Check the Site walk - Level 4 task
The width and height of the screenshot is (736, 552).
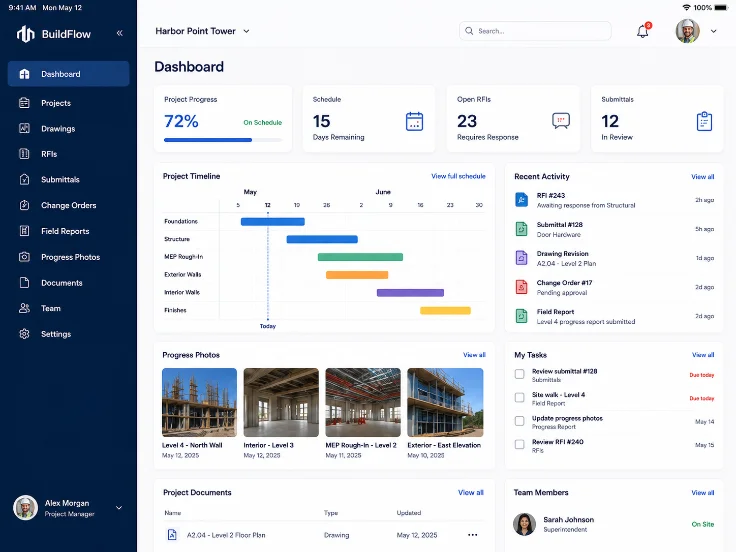[520, 398]
